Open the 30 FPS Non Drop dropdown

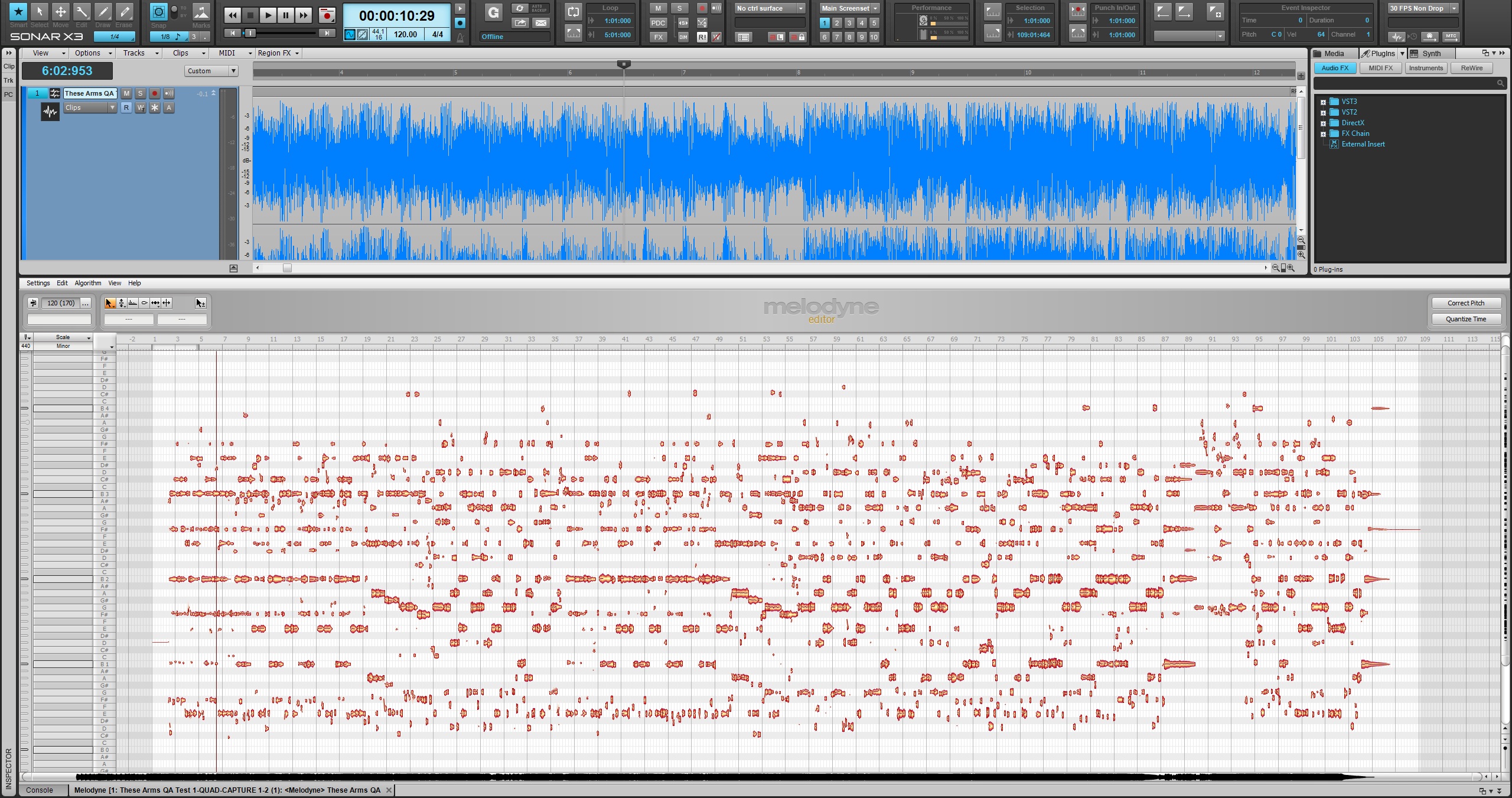(1423, 8)
